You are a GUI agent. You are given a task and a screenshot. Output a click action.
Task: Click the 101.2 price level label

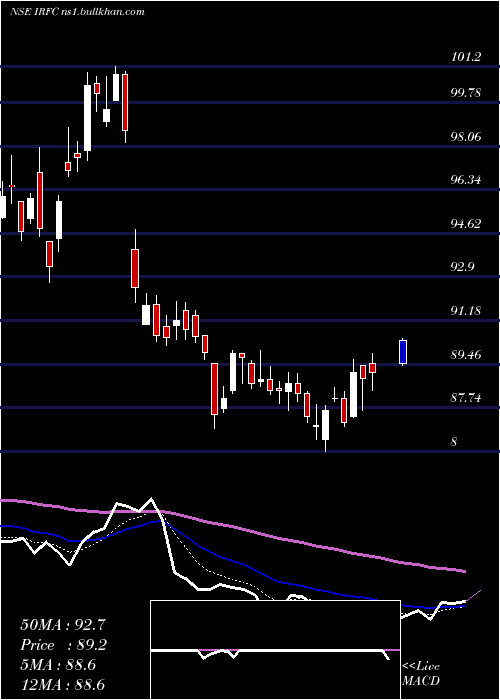pyautogui.click(x=467, y=57)
